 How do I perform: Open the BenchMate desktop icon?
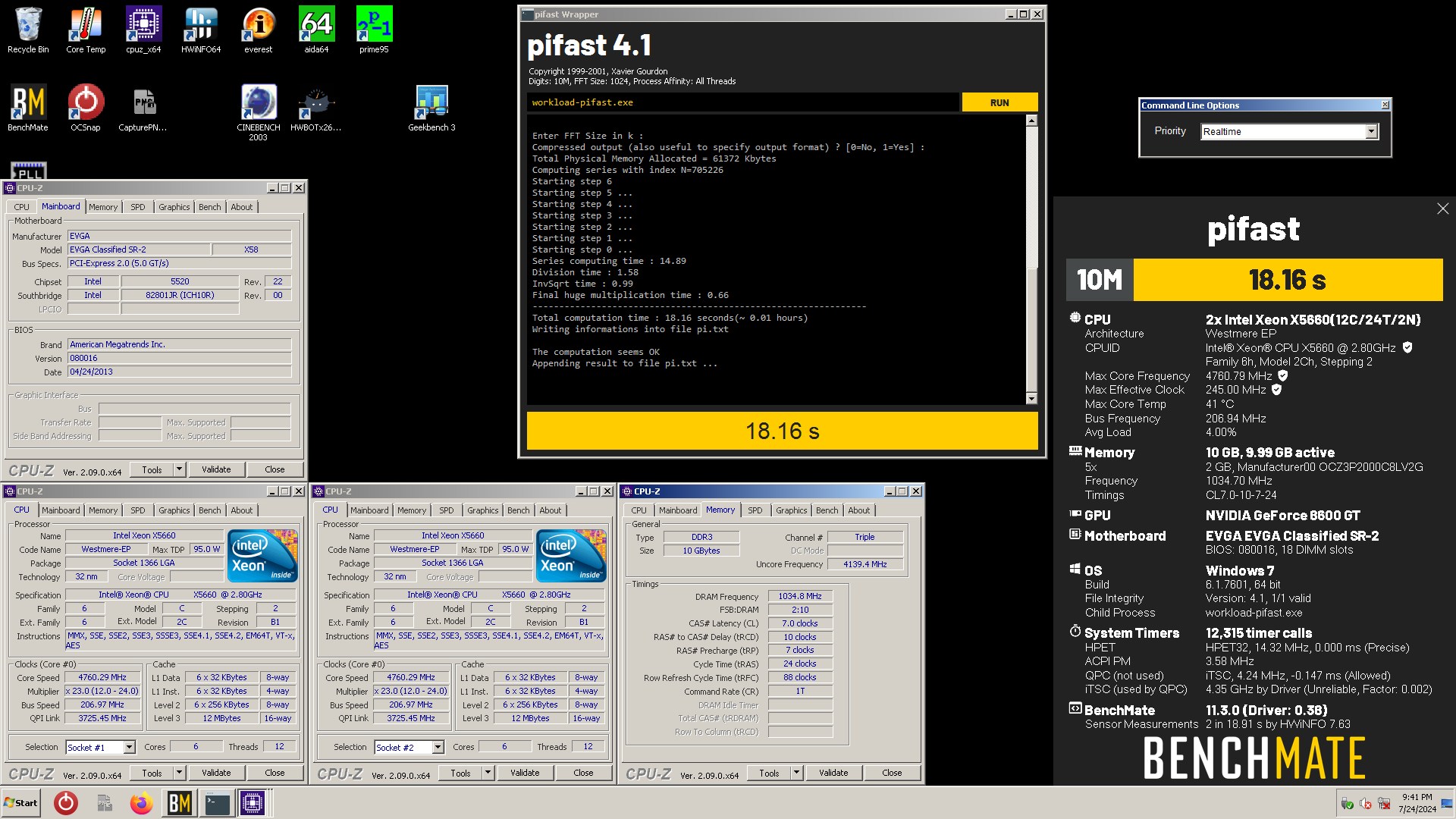point(28,108)
